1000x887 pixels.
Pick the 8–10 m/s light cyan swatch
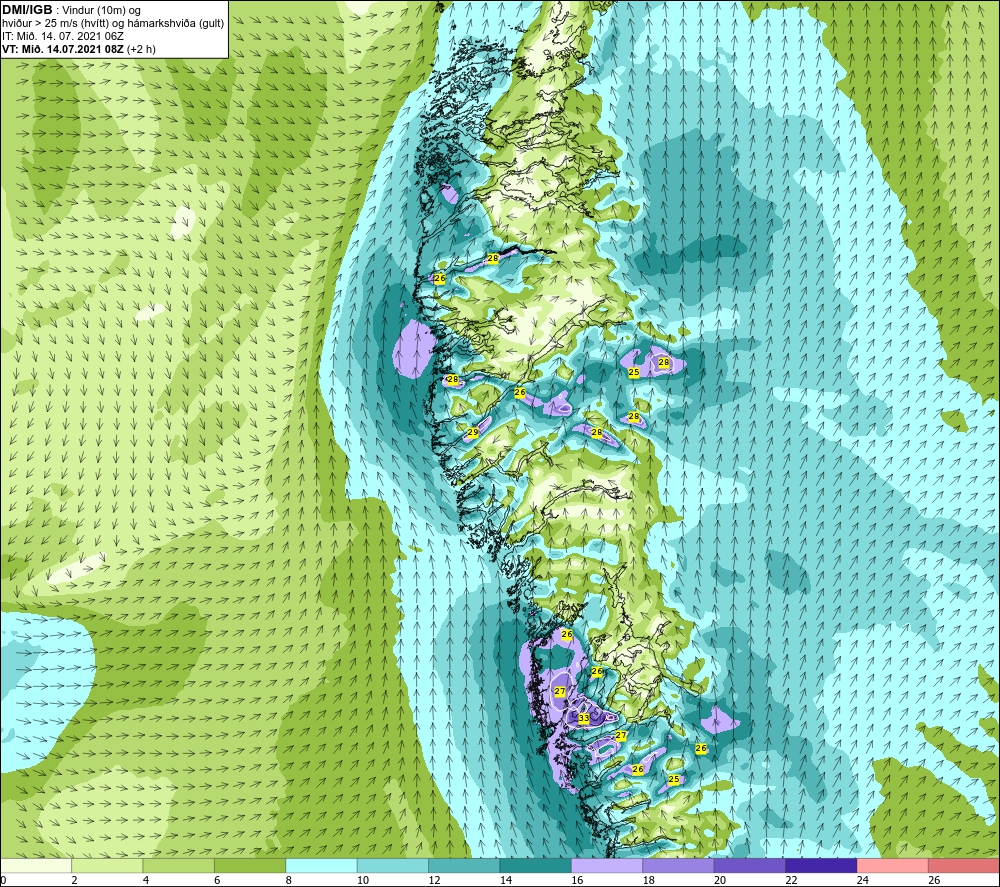(x=321, y=866)
